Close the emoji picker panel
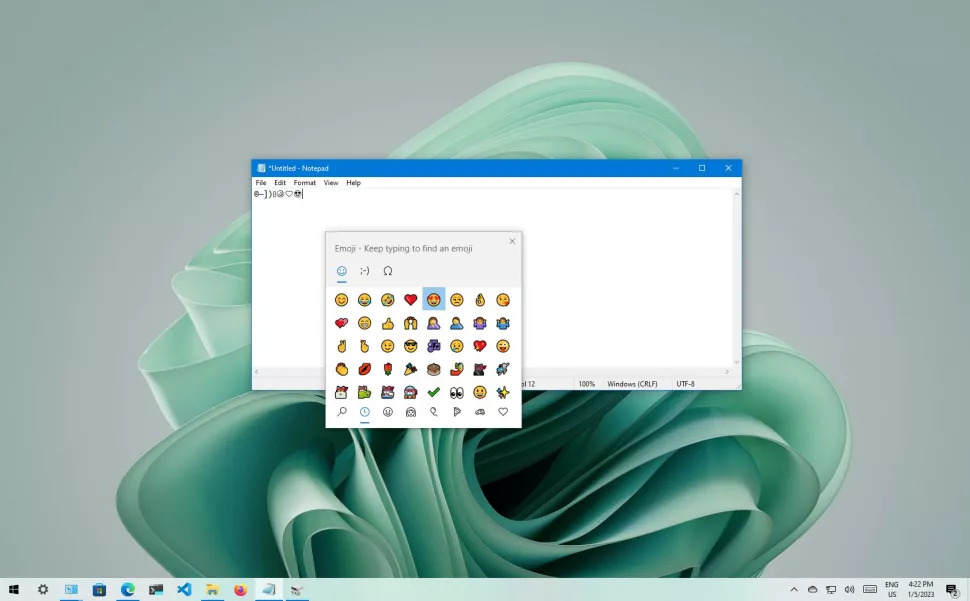Image resolution: width=970 pixels, height=601 pixels. click(512, 241)
